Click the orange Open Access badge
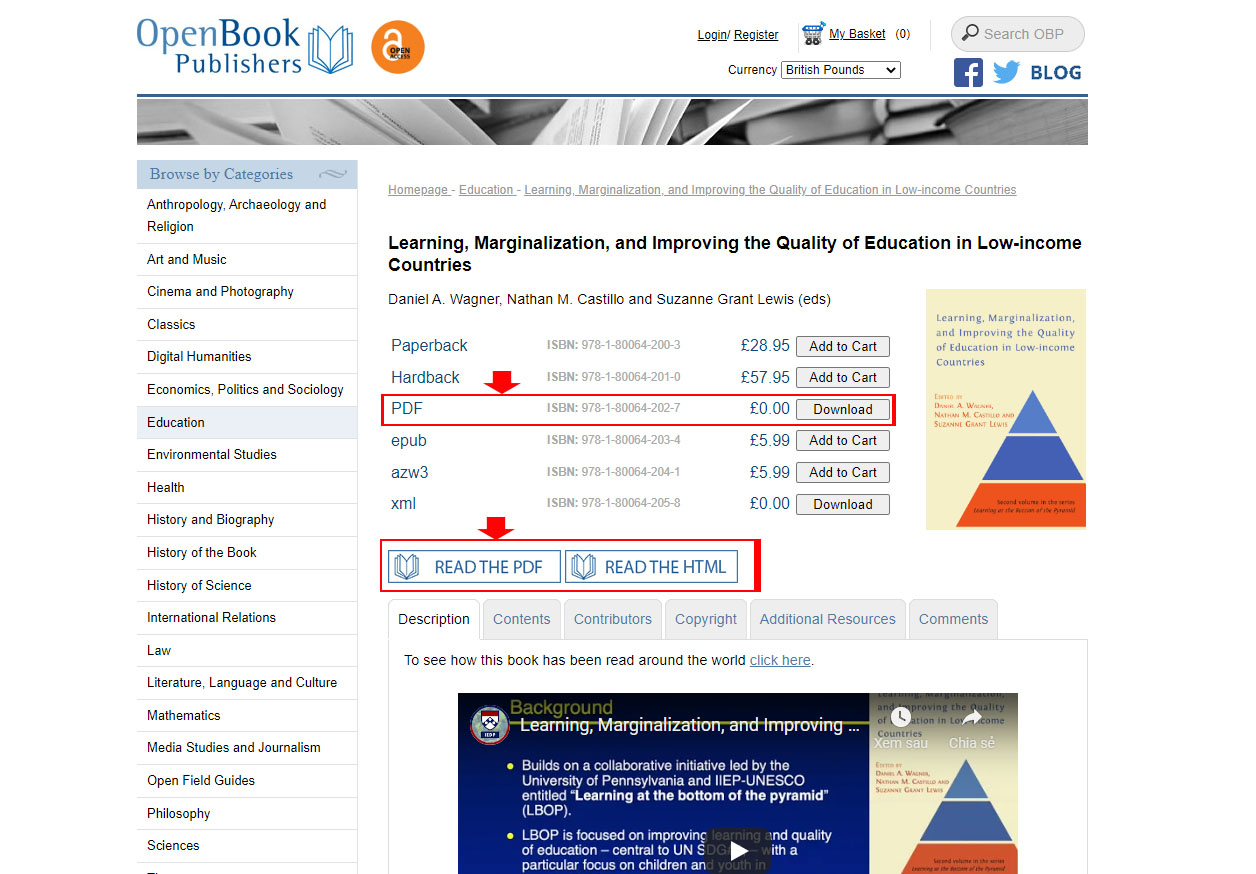The height and width of the screenshot is (874, 1256). tap(398, 47)
